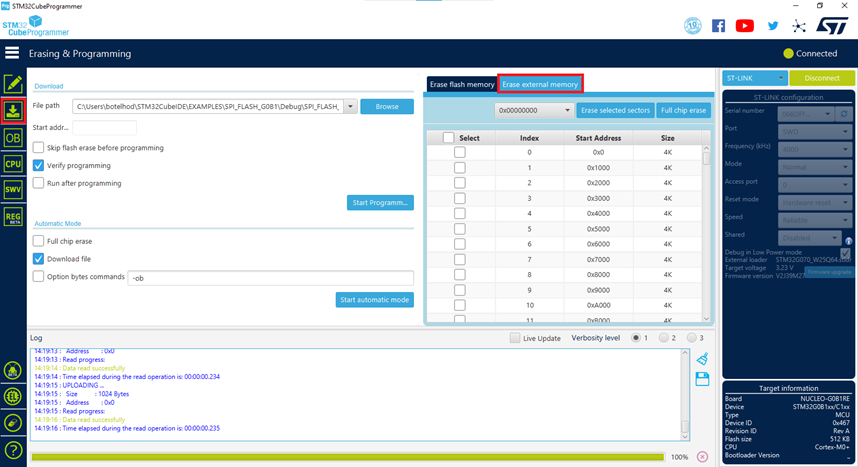858x467 pixels.
Task: Enable Full chip erase checkbox
Action: click(x=38, y=241)
